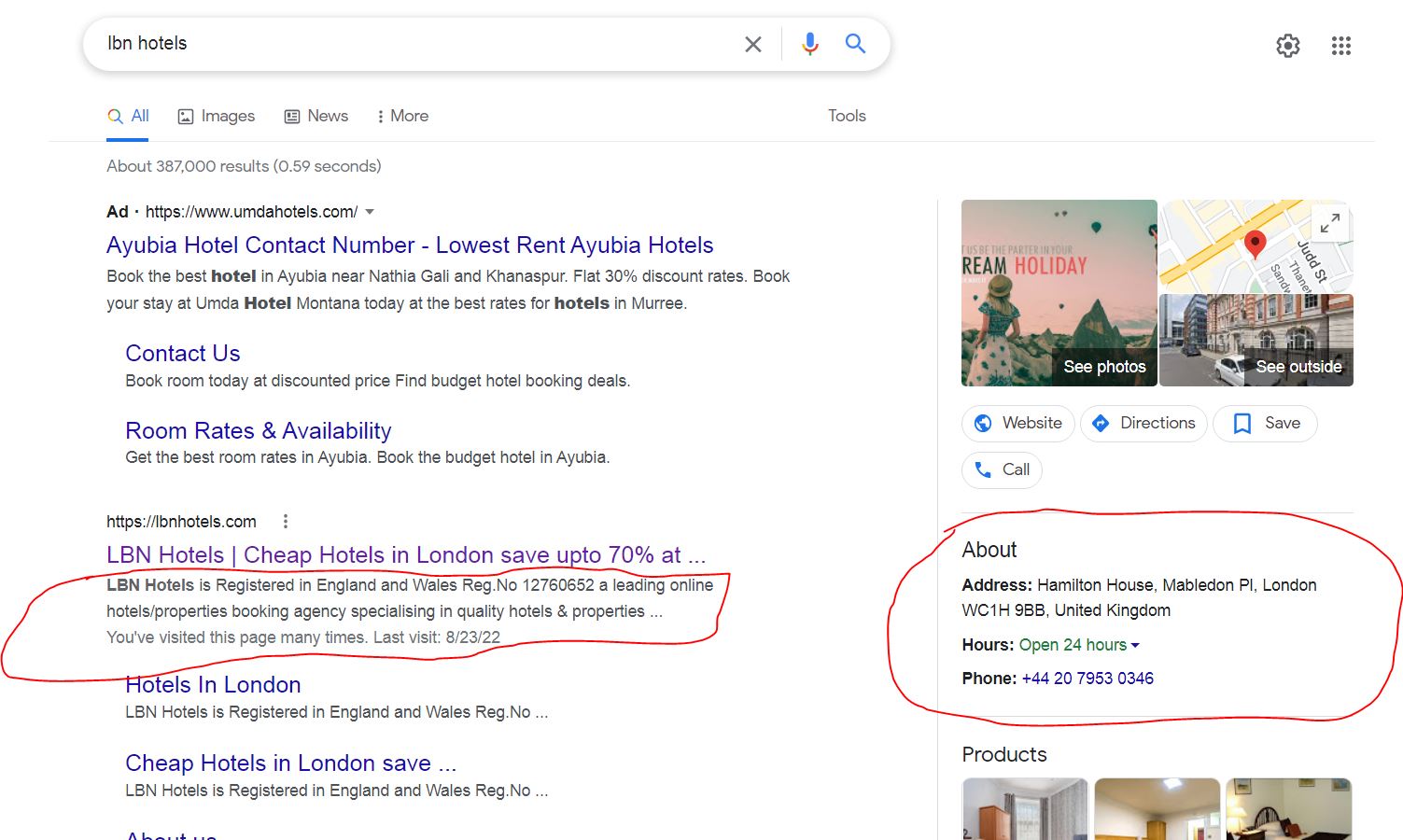Screen dimensions: 1403x840
Task: Expand the map with the expand arrows icon
Action: click(1330, 223)
